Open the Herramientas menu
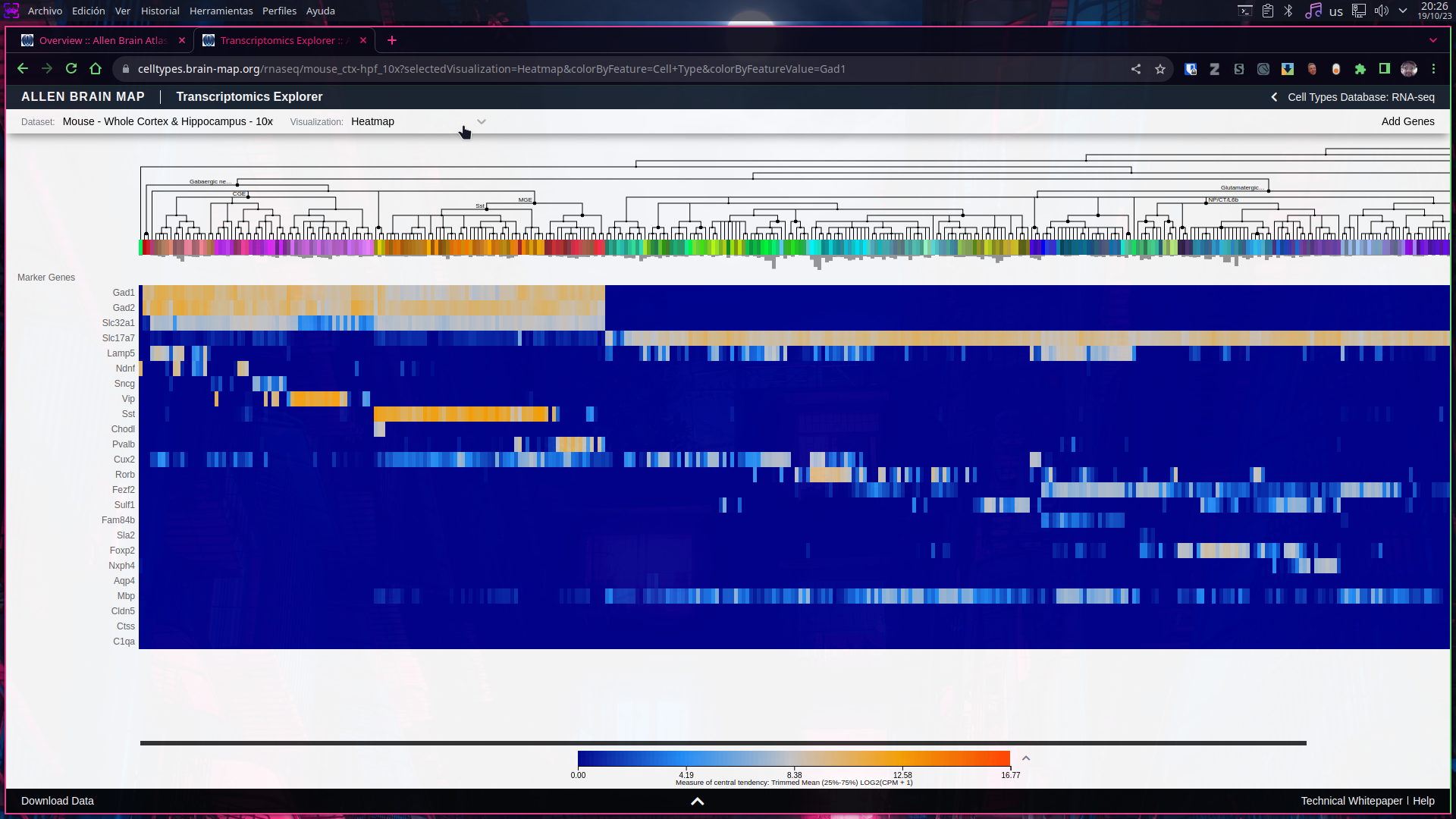Screen dimensions: 1456x819 pos(221,11)
